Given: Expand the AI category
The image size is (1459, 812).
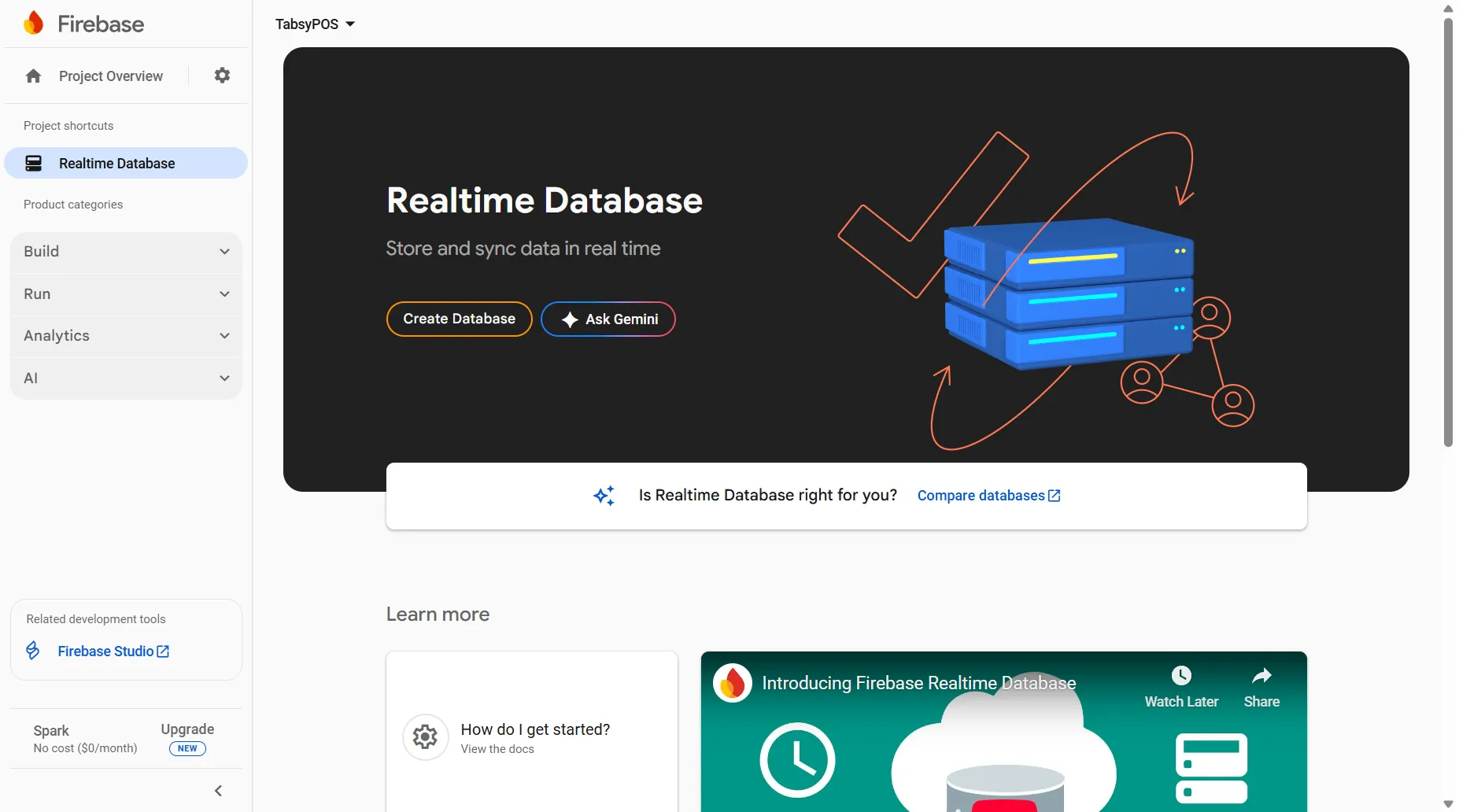Looking at the screenshot, I should [x=126, y=378].
